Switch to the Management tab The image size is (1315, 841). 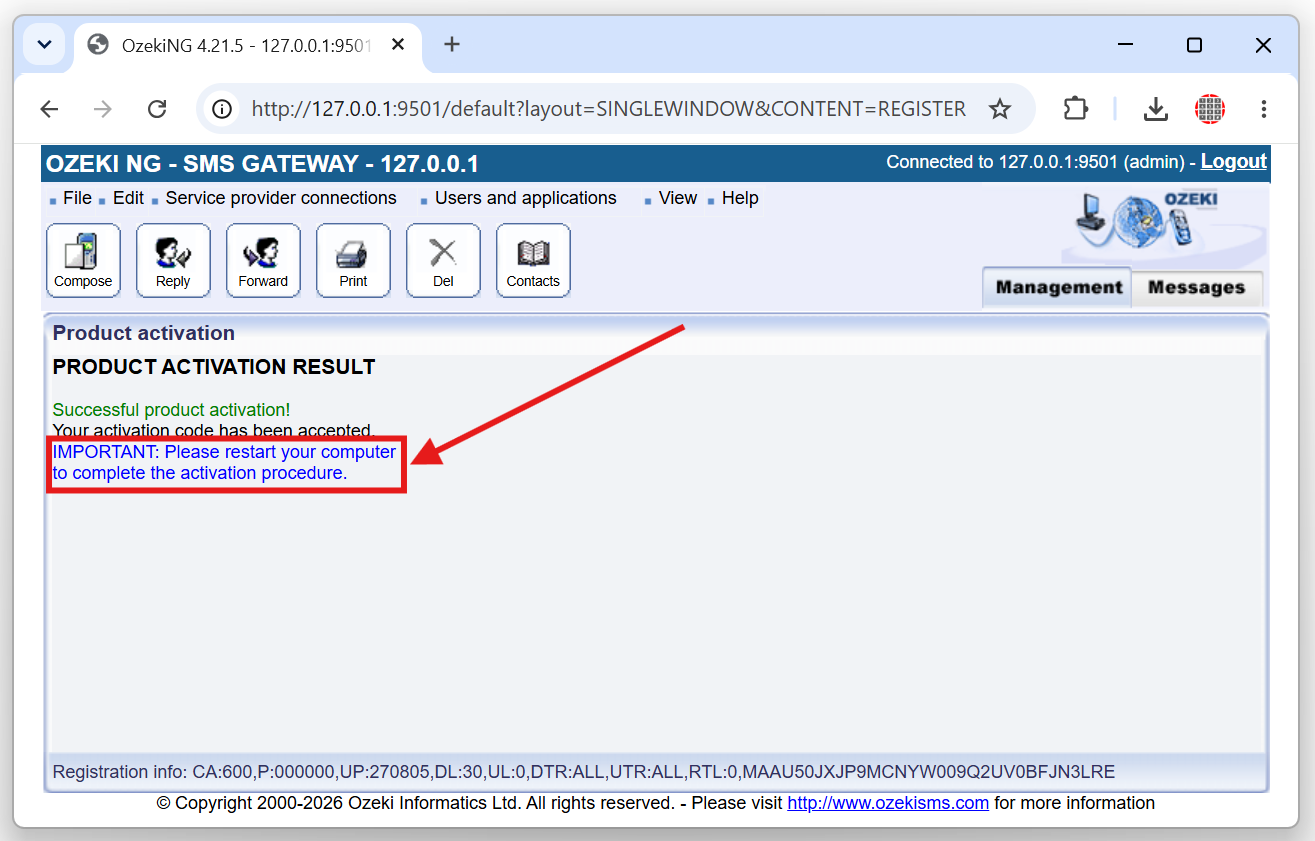1058,288
